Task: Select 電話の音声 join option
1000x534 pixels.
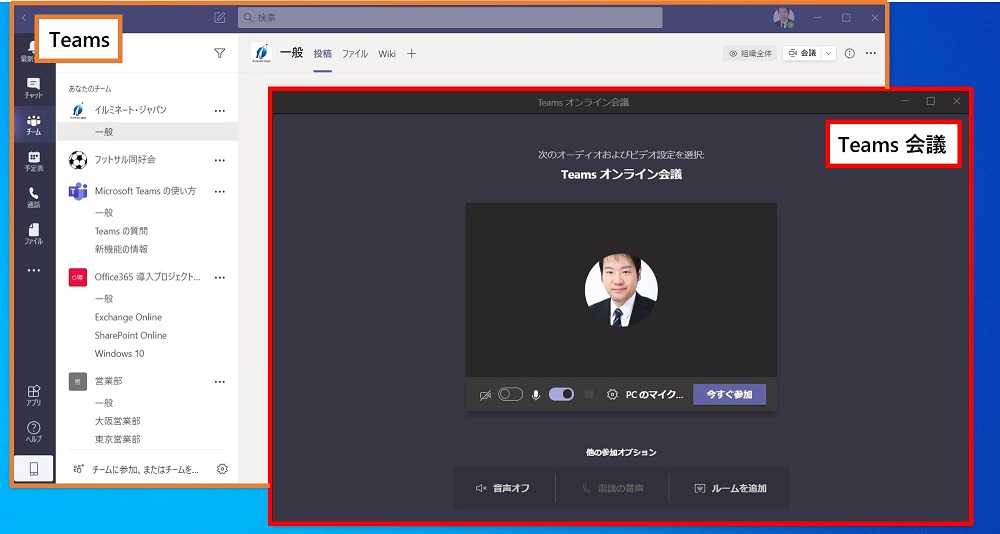Action: (x=612, y=488)
